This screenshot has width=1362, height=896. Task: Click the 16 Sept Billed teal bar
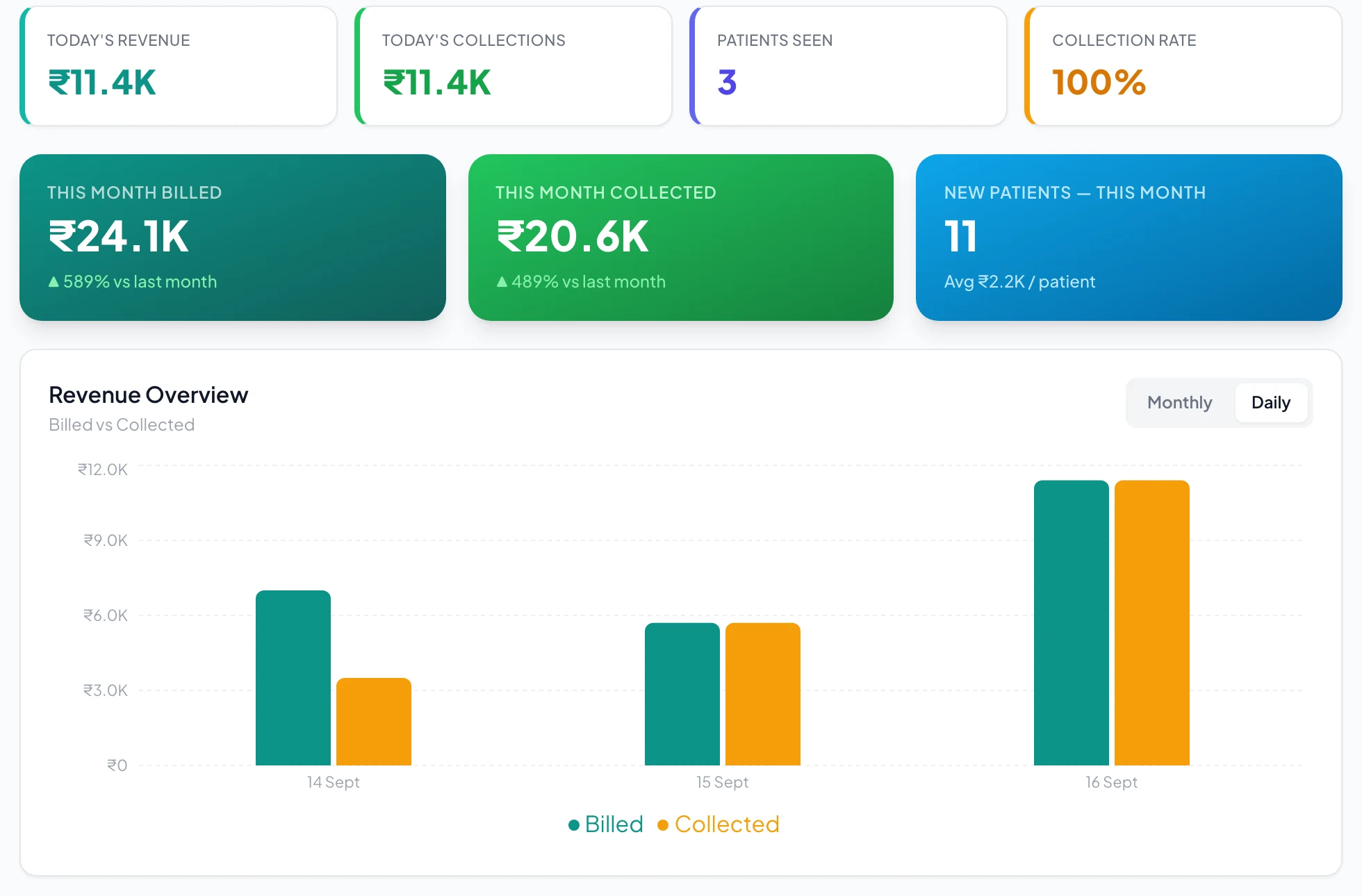pos(1072,623)
